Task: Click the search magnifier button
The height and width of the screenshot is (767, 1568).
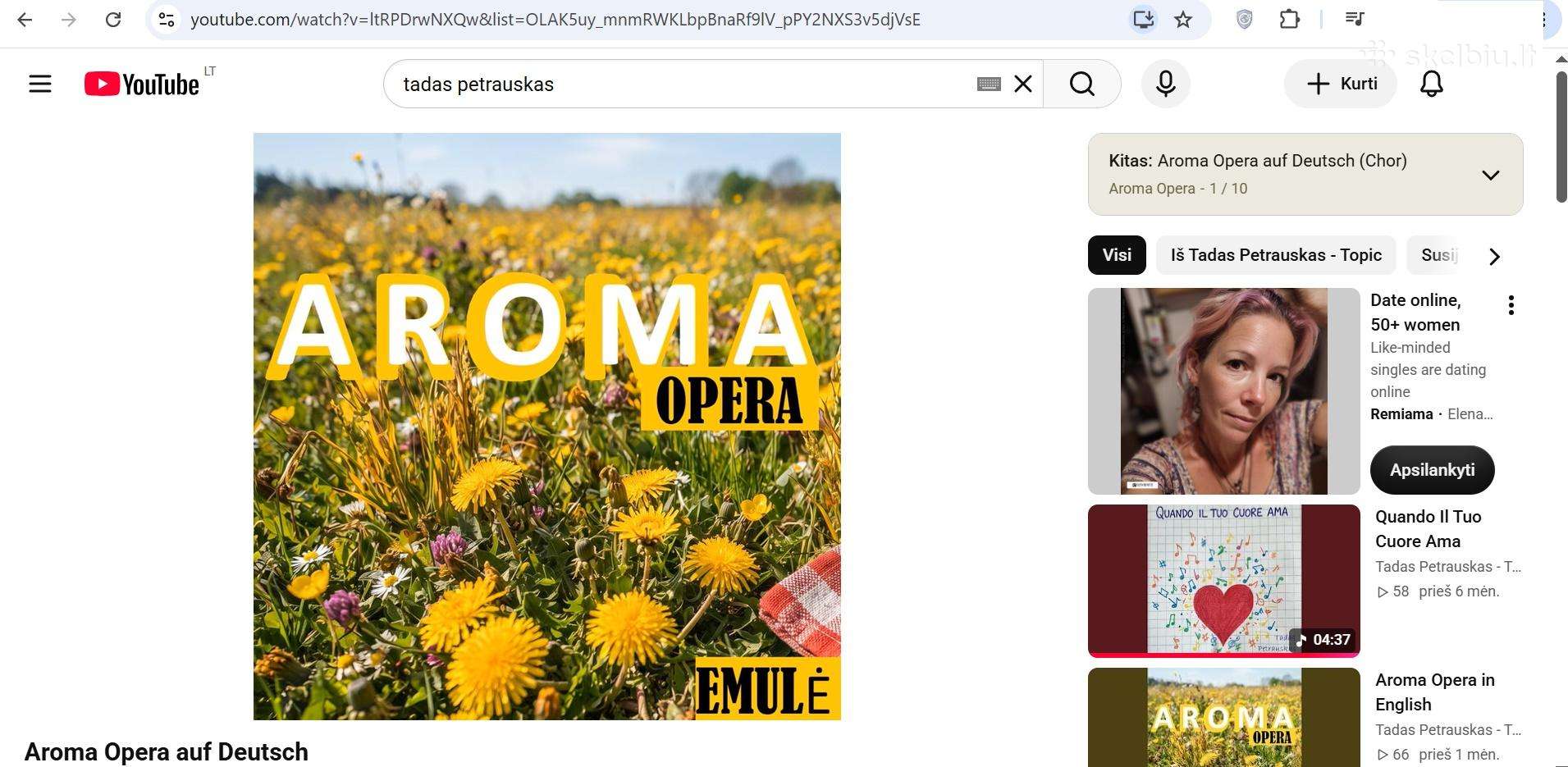Action: point(1082,84)
